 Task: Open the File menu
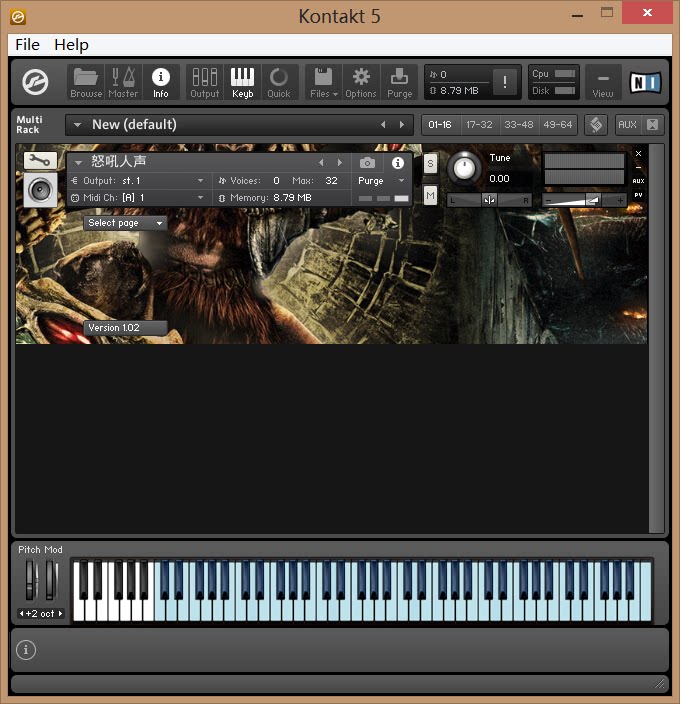pos(27,44)
